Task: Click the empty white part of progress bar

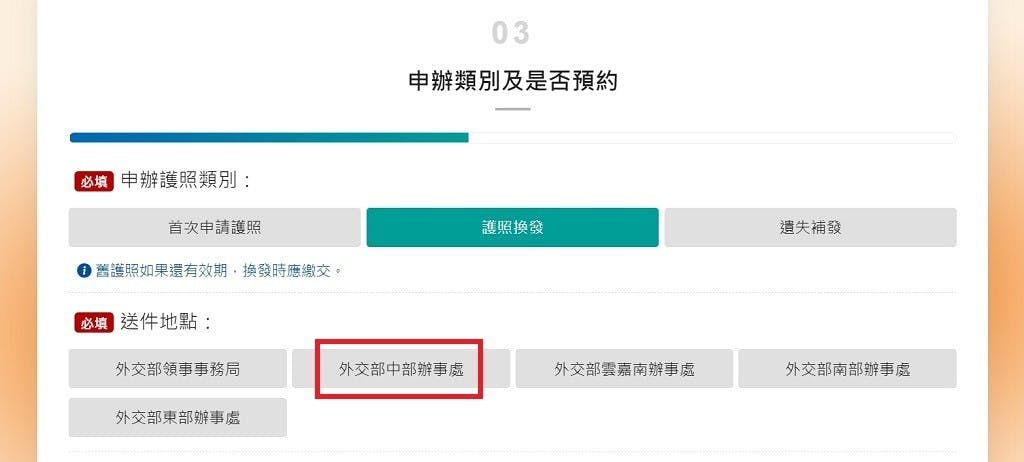Action: tap(712, 138)
